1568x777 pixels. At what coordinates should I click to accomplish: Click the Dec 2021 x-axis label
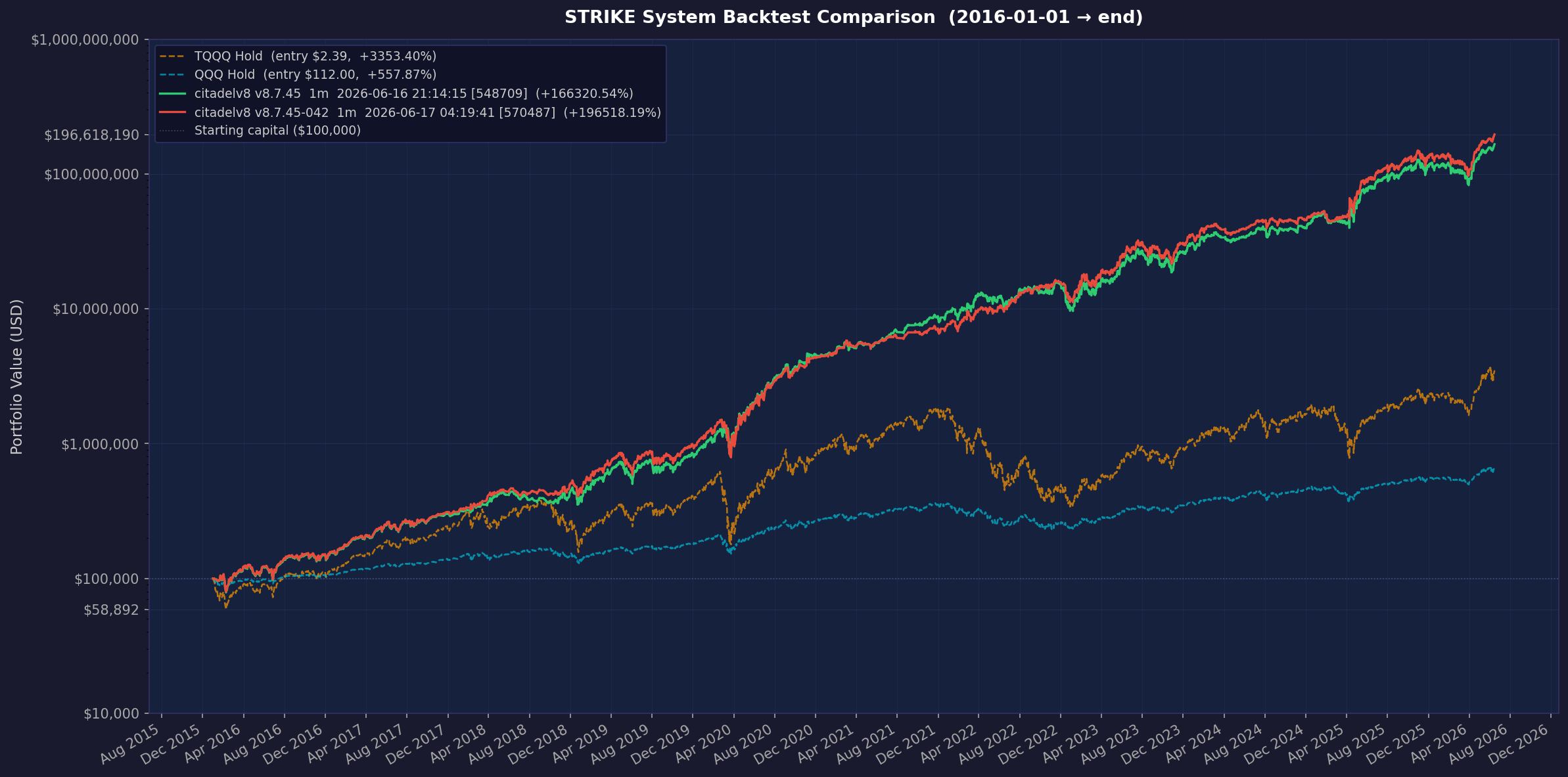click(907, 744)
